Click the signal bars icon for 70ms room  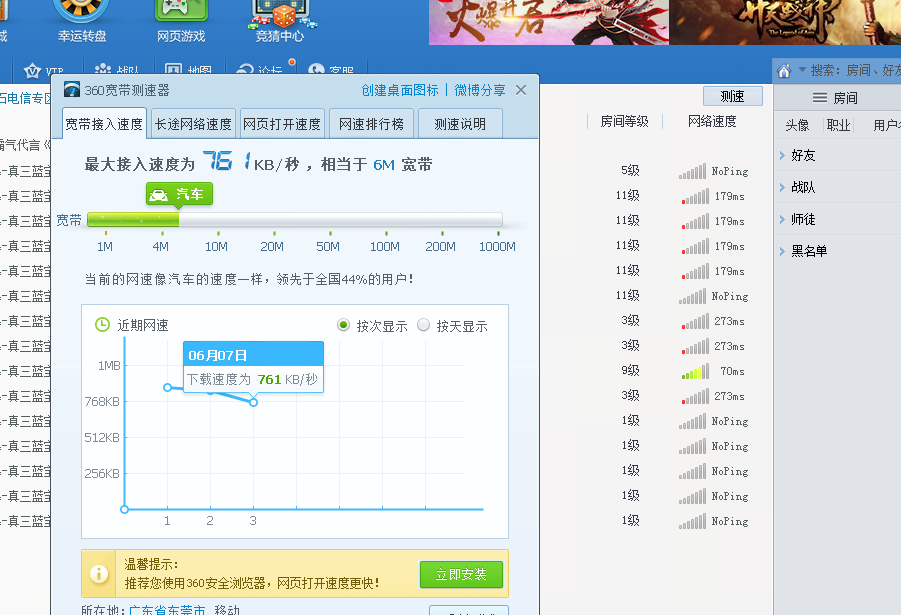(695, 371)
